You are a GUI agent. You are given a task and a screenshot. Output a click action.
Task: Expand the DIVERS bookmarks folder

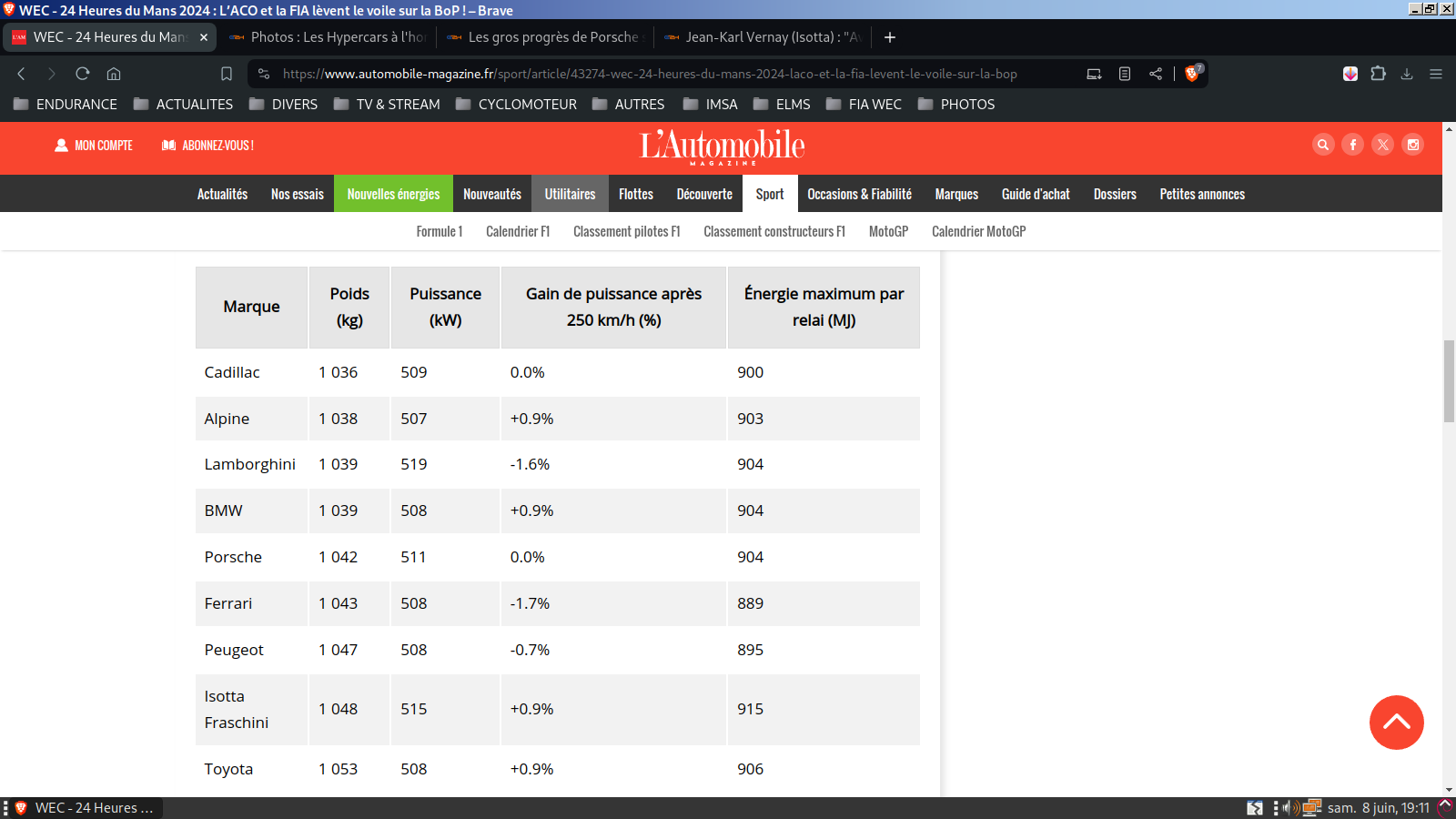(283, 105)
